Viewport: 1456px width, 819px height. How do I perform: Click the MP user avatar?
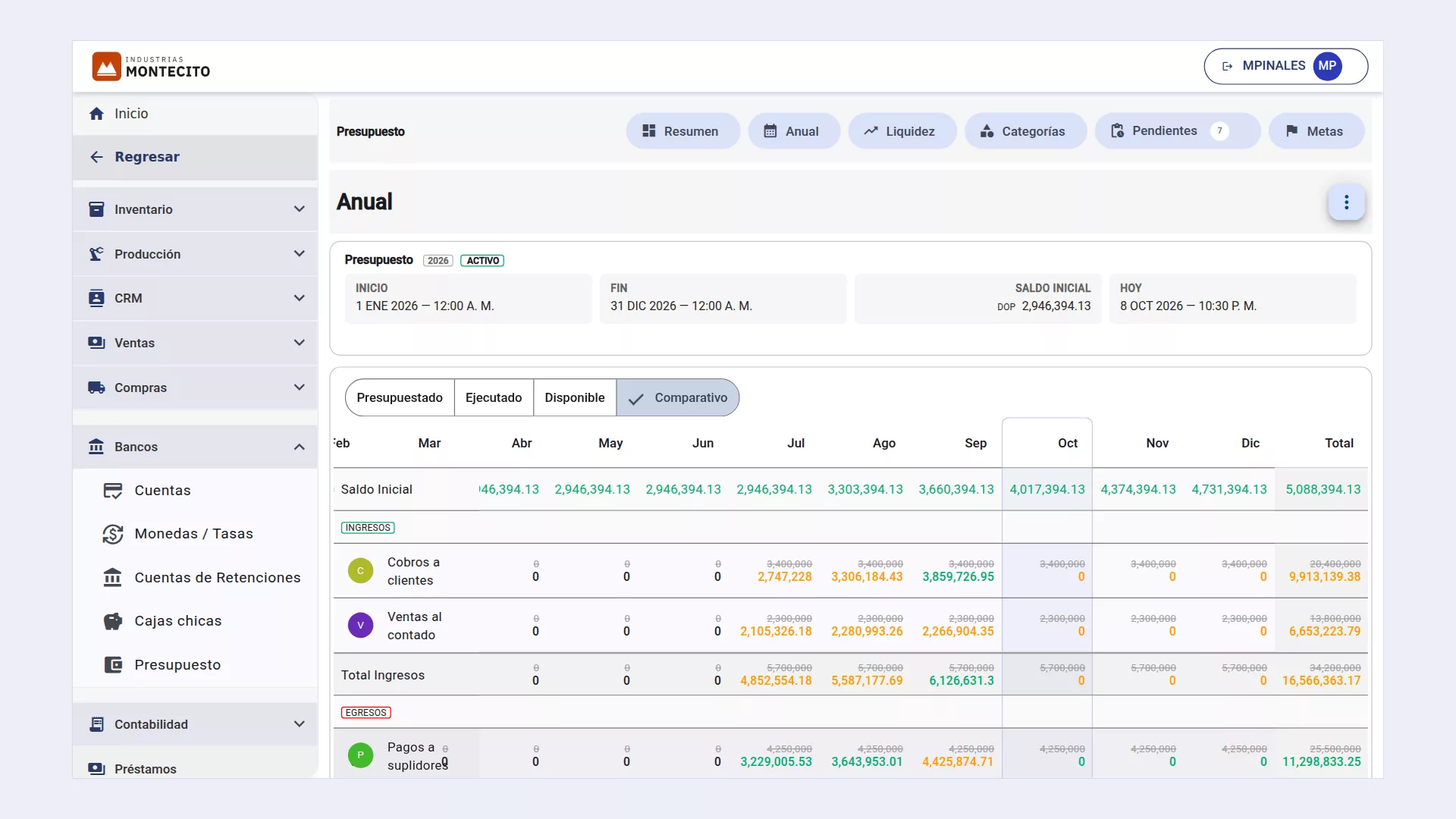(1327, 66)
